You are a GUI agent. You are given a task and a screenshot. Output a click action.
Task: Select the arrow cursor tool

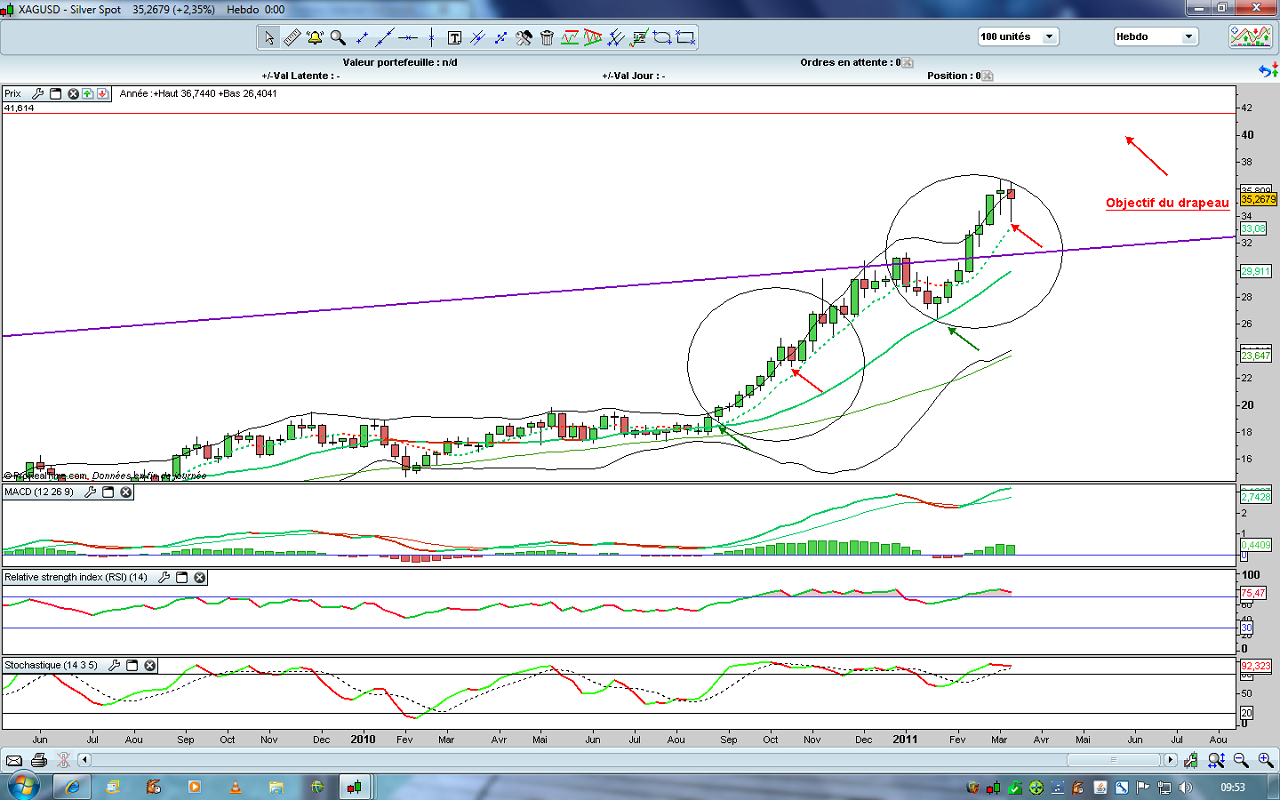click(x=268, y=38)
